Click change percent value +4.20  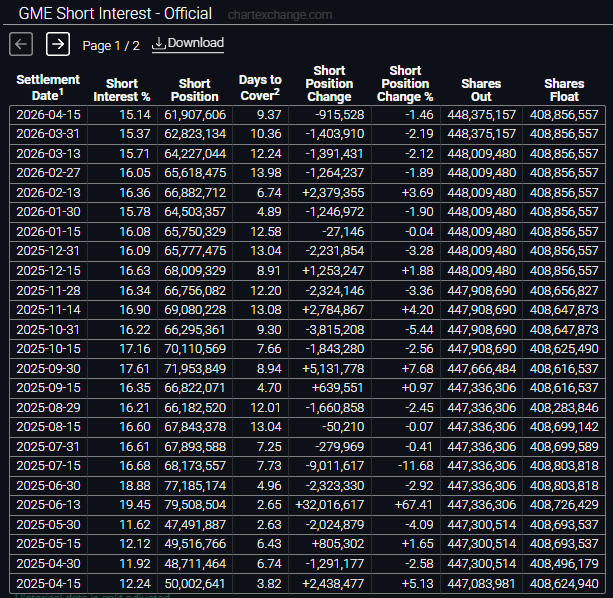pyautogui.click(x=418, y=310)
